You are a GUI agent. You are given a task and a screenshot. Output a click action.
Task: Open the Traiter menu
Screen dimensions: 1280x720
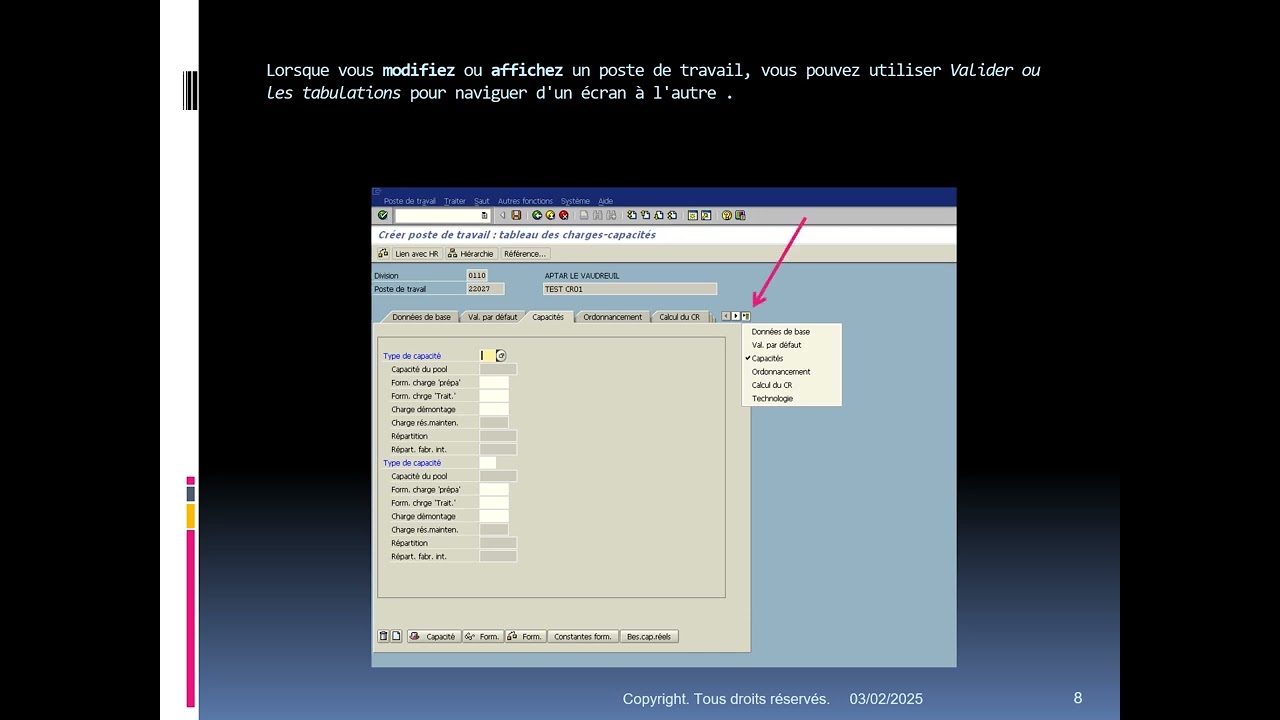click(x=455, y=201)
